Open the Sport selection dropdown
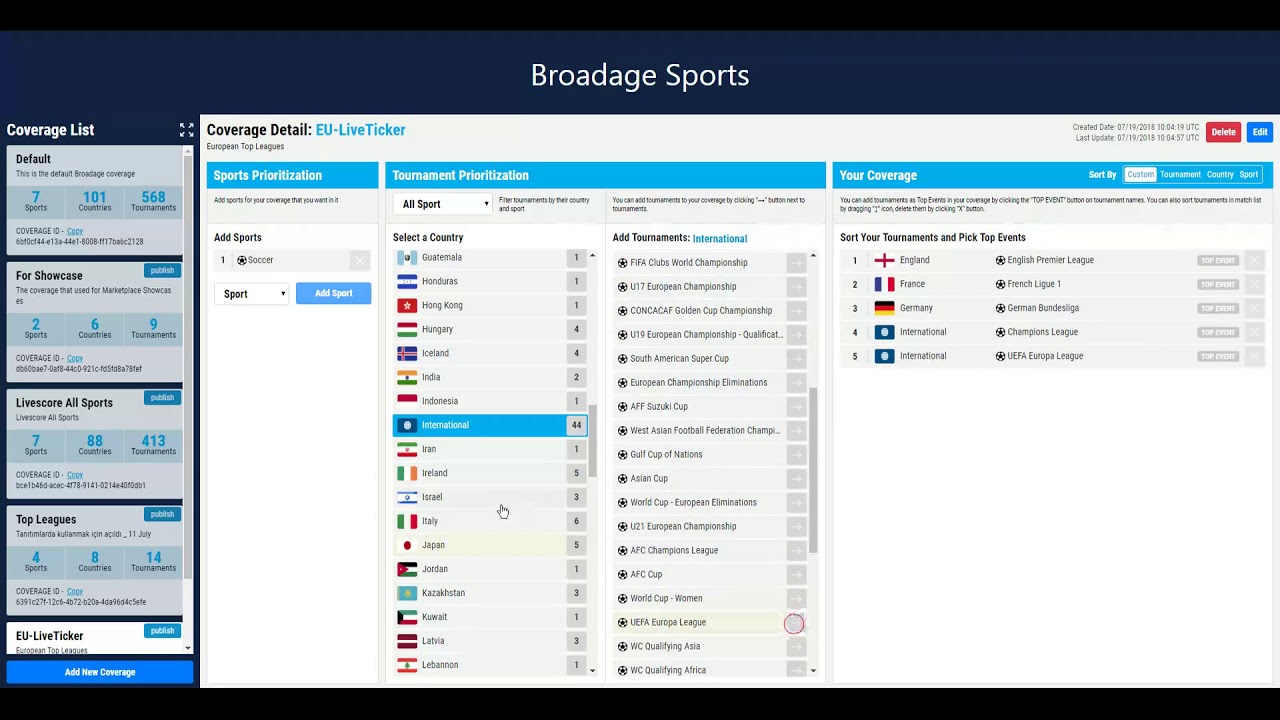Viewport: 1280px width, 720px height. (251, 294)
